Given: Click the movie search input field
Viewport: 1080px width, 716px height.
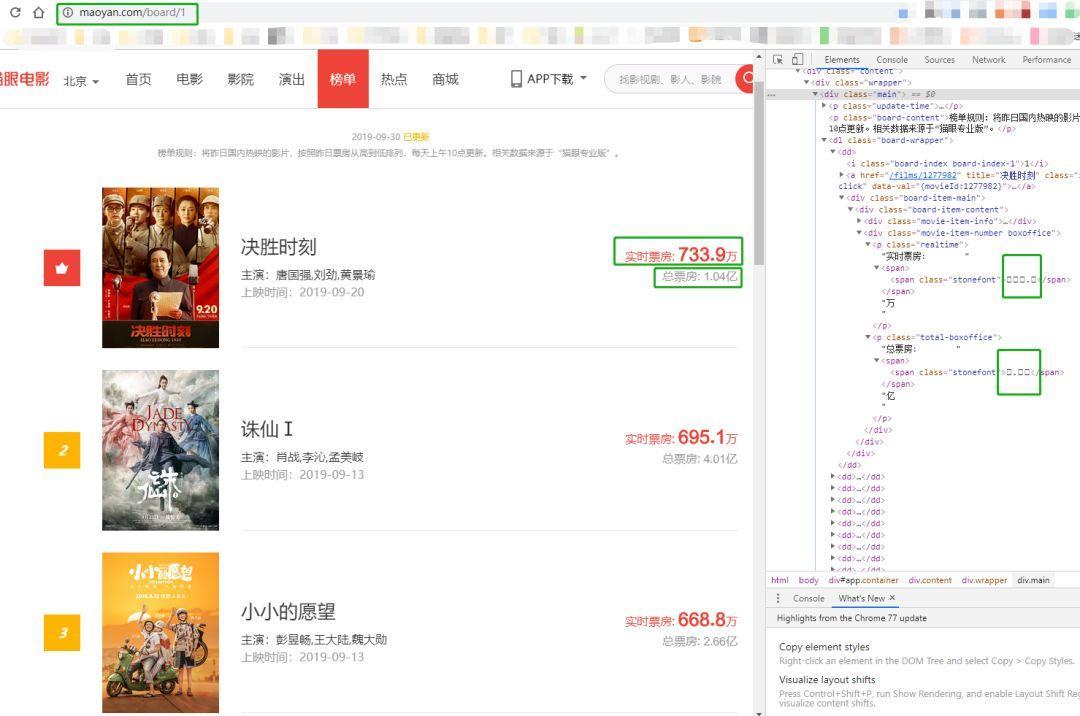Looking at the screenshot, I should click(x=672, y=79).
